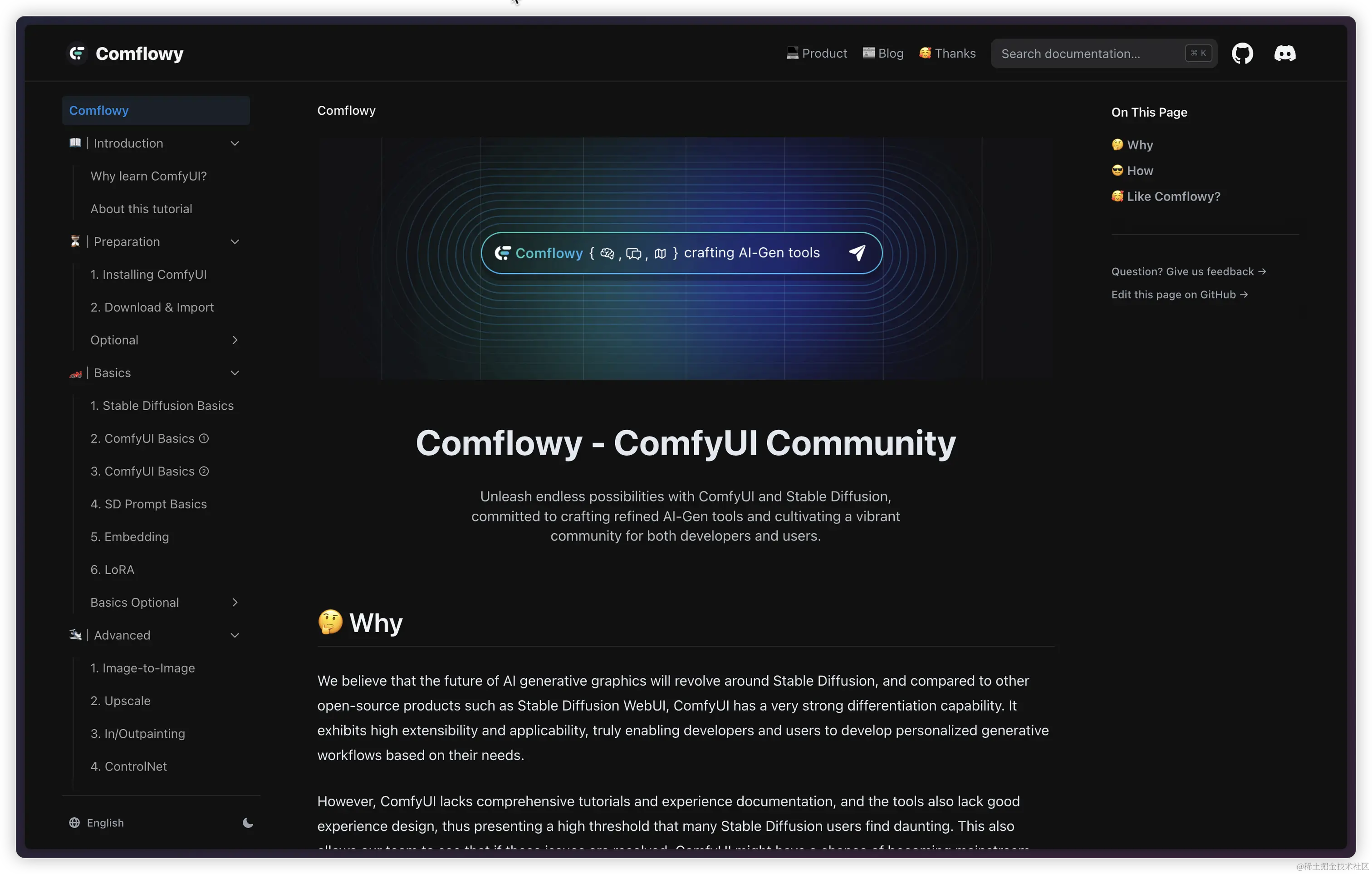
Task: Open the Stable Diffusion Basics page
Action: click(x=162, y=406)
